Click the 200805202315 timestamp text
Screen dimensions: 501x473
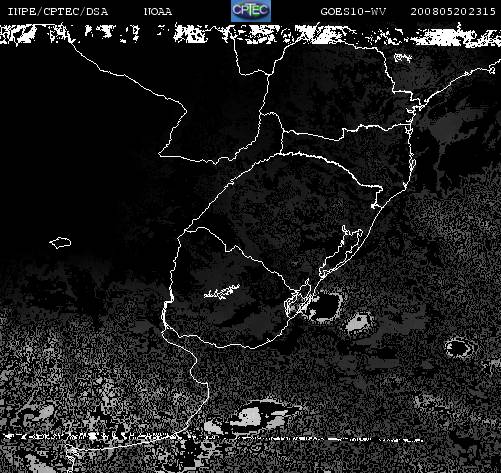click(453, 12)
